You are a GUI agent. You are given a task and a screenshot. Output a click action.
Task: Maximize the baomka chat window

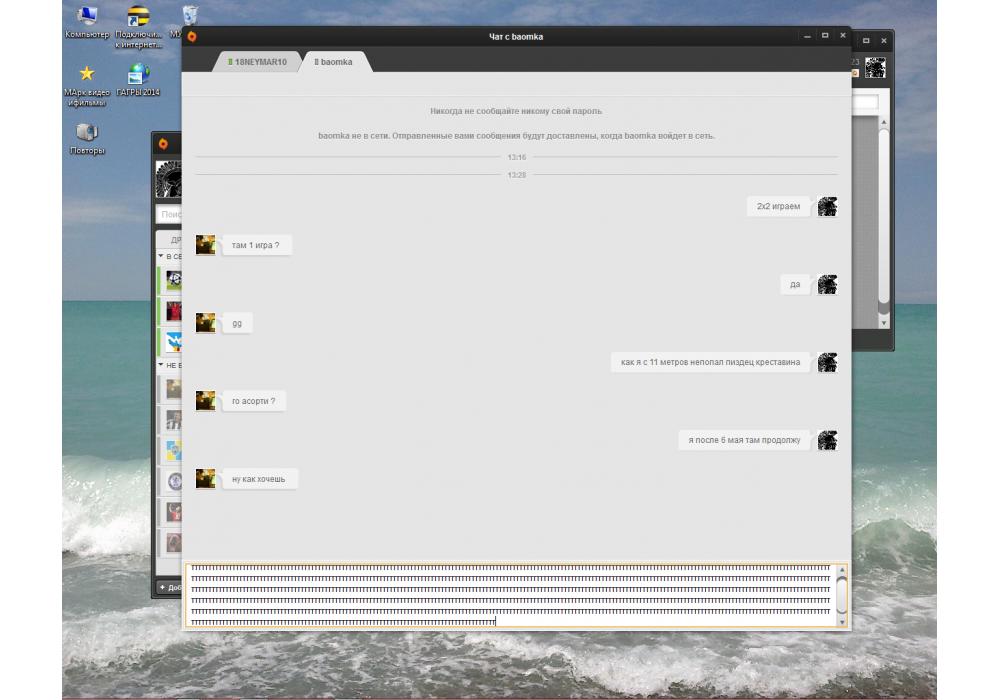[x=824, y=36]
